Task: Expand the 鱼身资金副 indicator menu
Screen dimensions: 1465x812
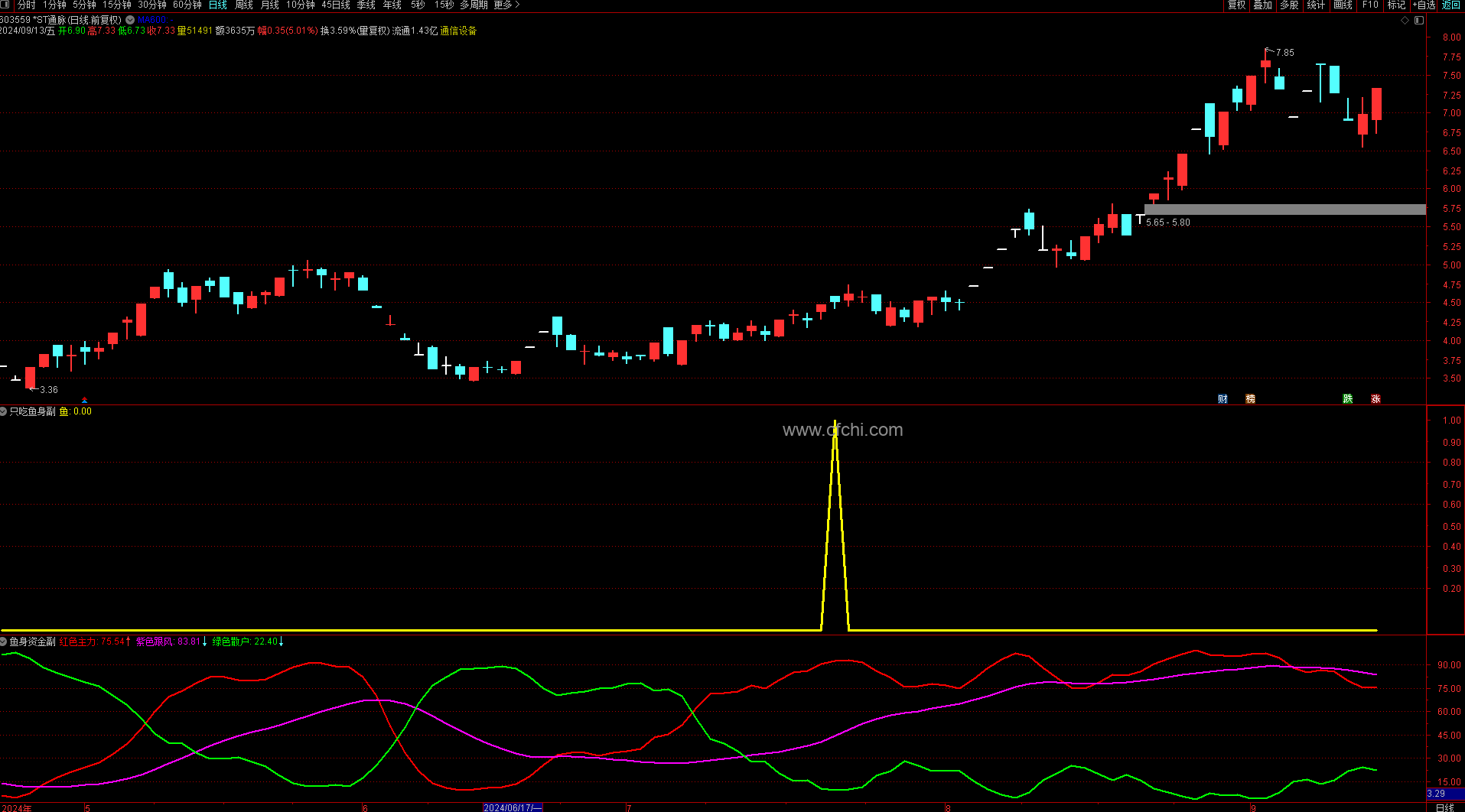Action: pos(4,641)
